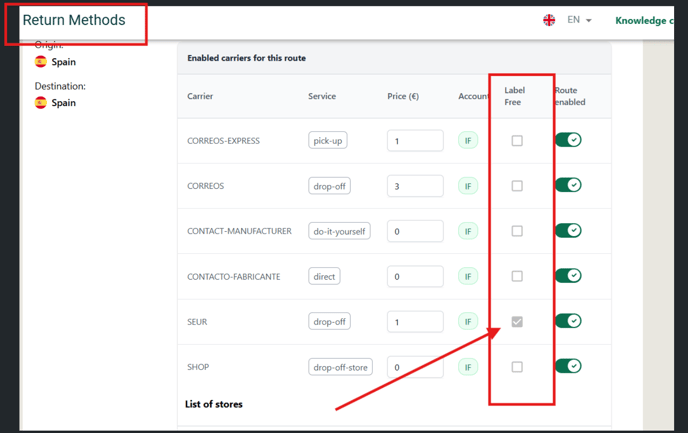Select Spain text under Destination
Viewport: 688px width, 433px height.
(x=64, y=103)
